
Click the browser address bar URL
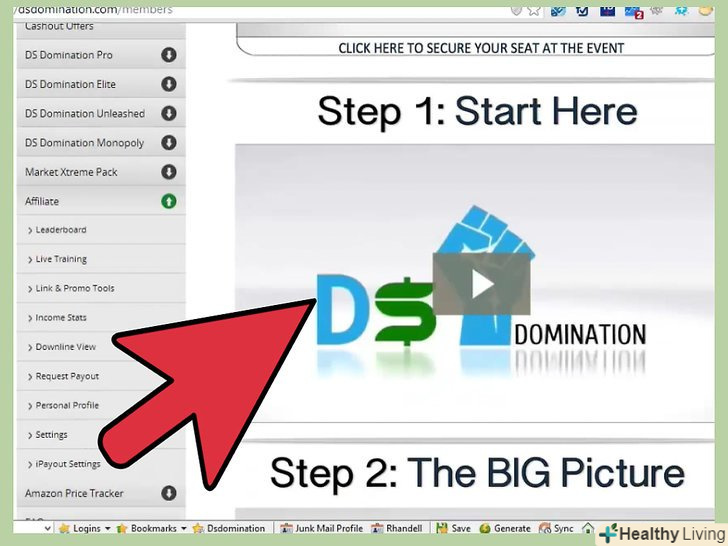[94, 9]
